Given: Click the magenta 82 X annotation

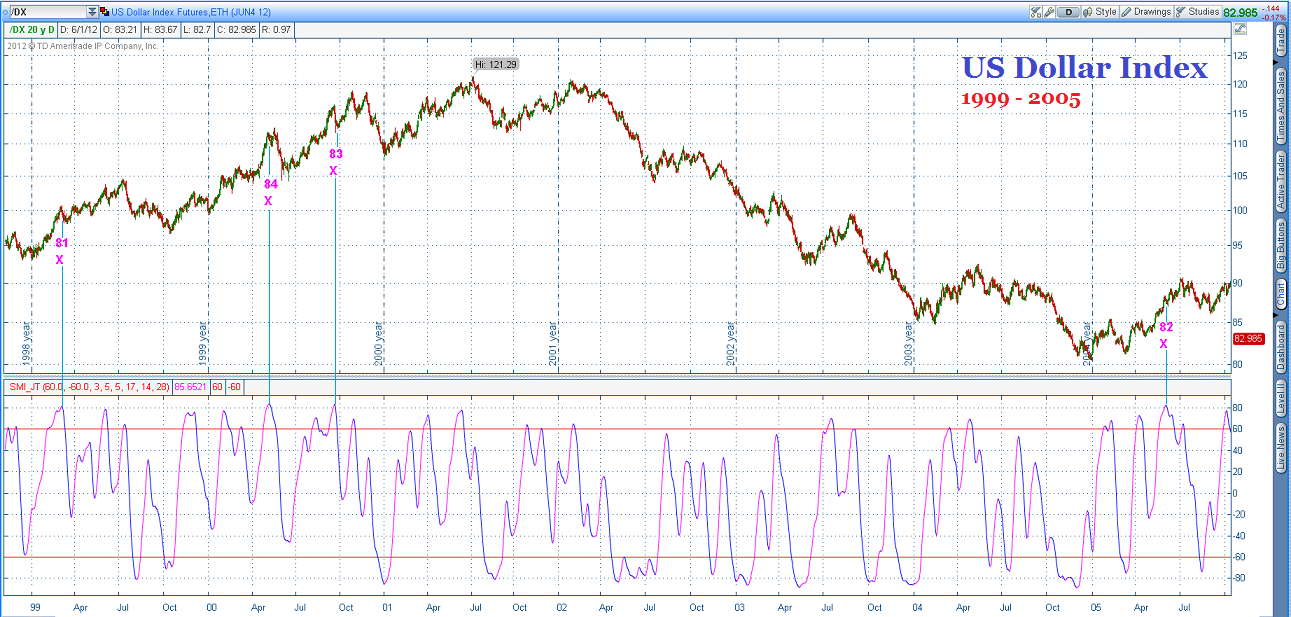Looking at the screenshot, I should click(x=1166, y=334).
